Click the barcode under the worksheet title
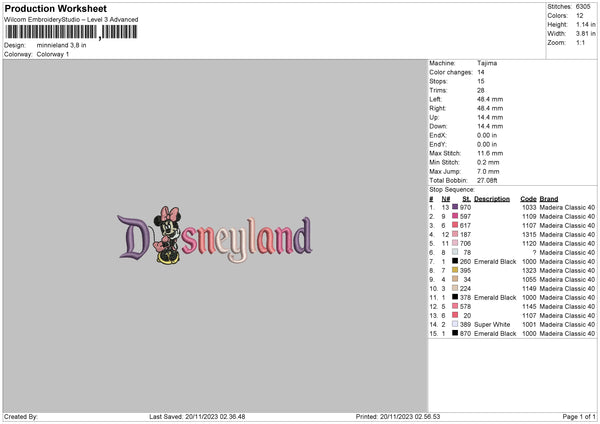600x424 pixels. pyautogui.click(x=71, y=32)
